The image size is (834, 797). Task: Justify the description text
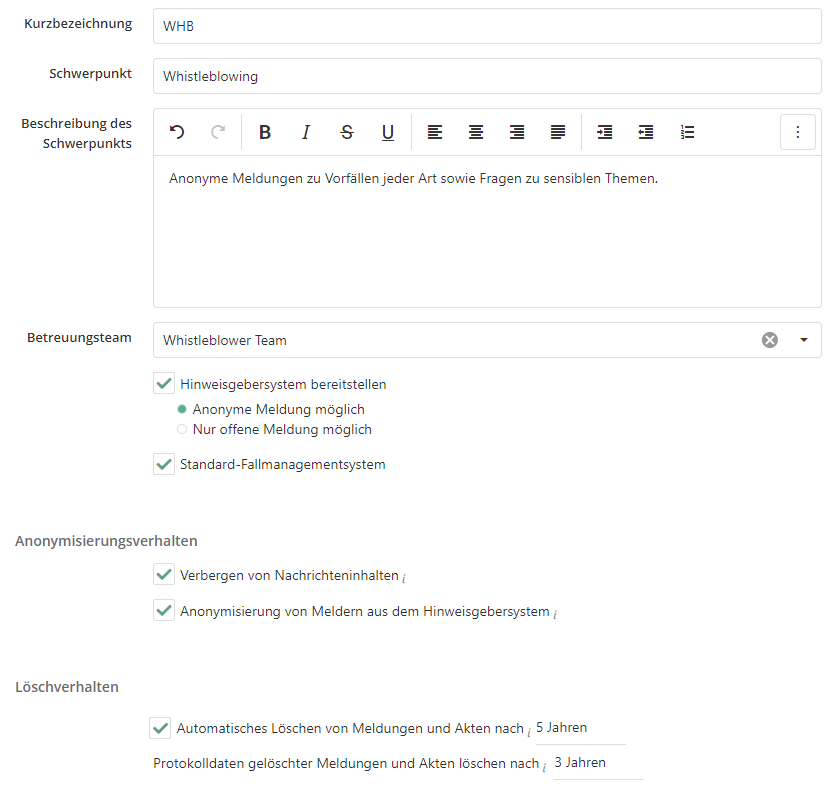[558, 132]
